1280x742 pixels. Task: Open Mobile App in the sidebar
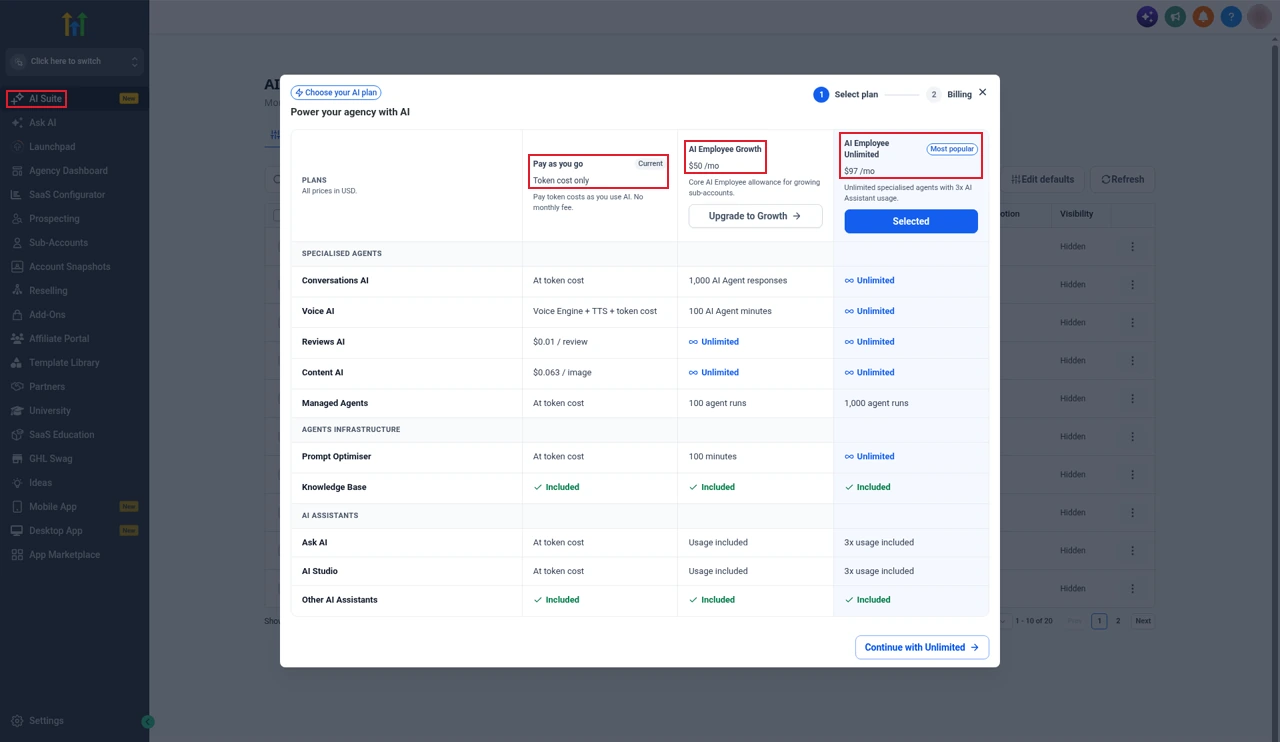pos(74,507)
